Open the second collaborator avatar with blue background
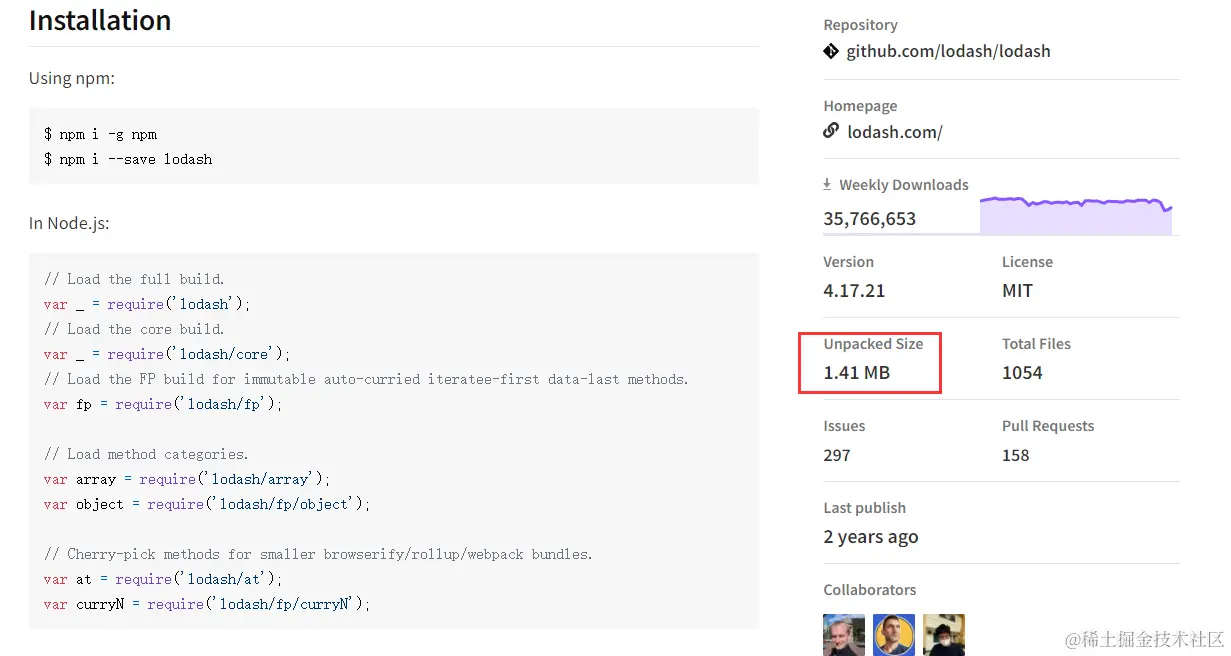Viewport: 1231px width, 656px height. (x=894, y=635)
